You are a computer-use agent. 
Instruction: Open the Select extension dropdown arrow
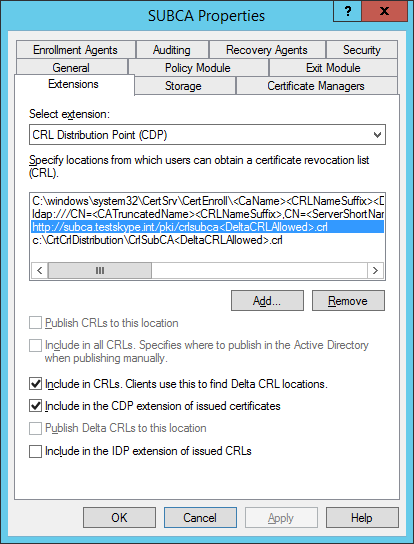pyautogui.click(x=377, y=135)
